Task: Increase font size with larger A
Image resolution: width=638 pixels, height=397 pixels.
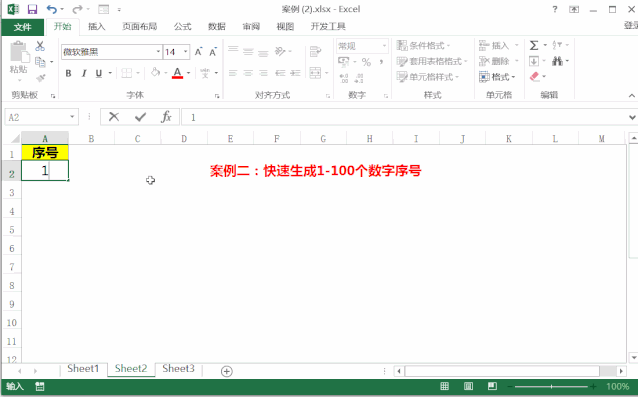Action: point(198,52)
